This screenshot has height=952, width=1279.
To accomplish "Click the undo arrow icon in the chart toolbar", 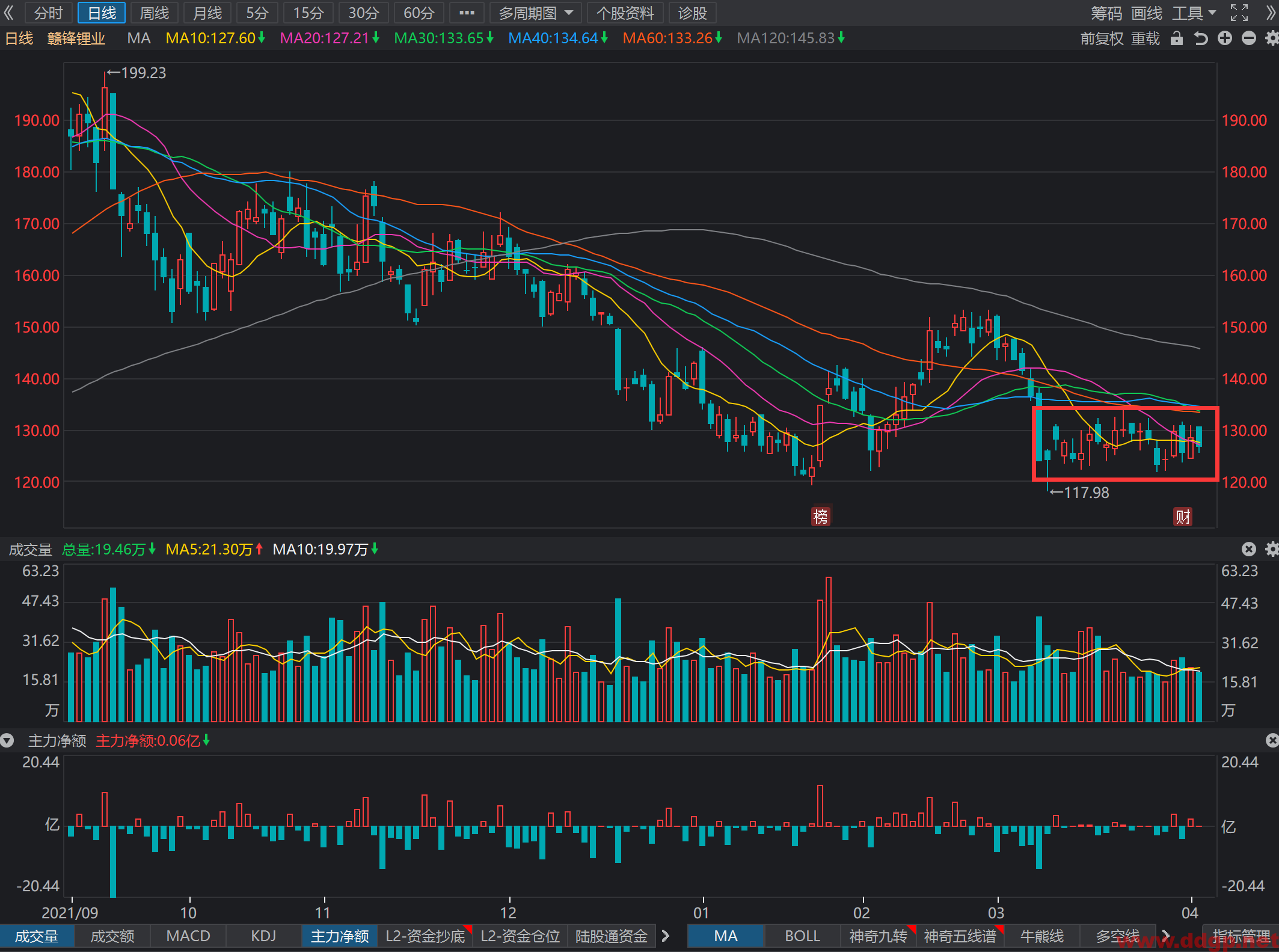I will coord(1201,38).
